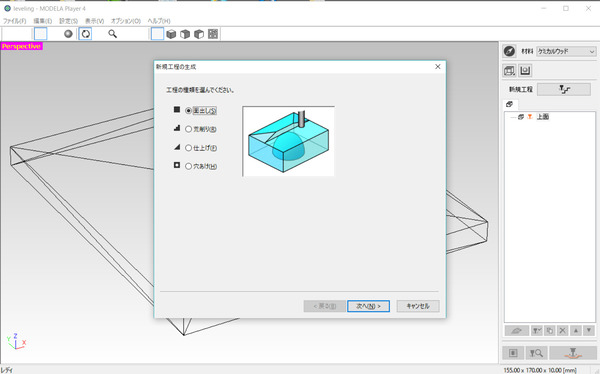Click the レディ status bar text
This screenshot has width=600, height=374.
[x=7, y=370]
